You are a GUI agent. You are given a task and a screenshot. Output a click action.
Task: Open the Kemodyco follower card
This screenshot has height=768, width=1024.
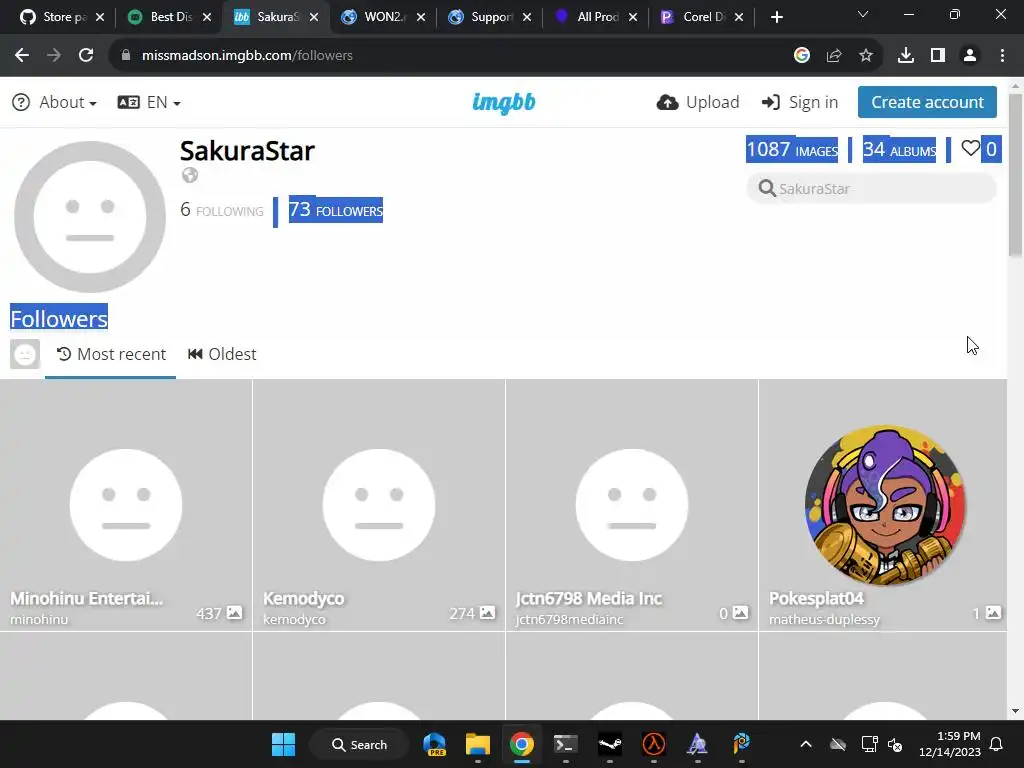pos(379,505)
